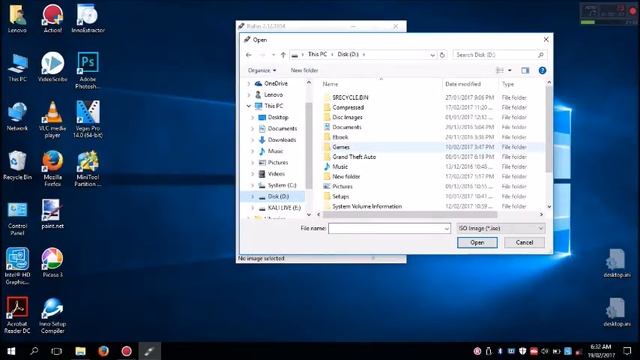This screenshot has height=360, width=640.
Task: Launch Picasa 3 desktop shortcut
Action: click(53, 263)
